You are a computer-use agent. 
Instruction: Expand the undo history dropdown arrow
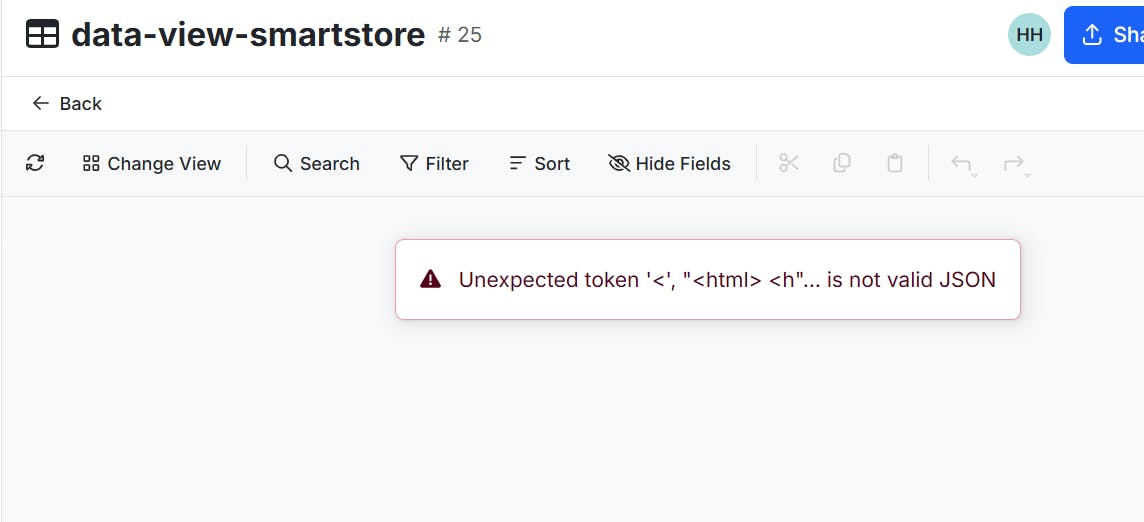click(x=974, y=176)
